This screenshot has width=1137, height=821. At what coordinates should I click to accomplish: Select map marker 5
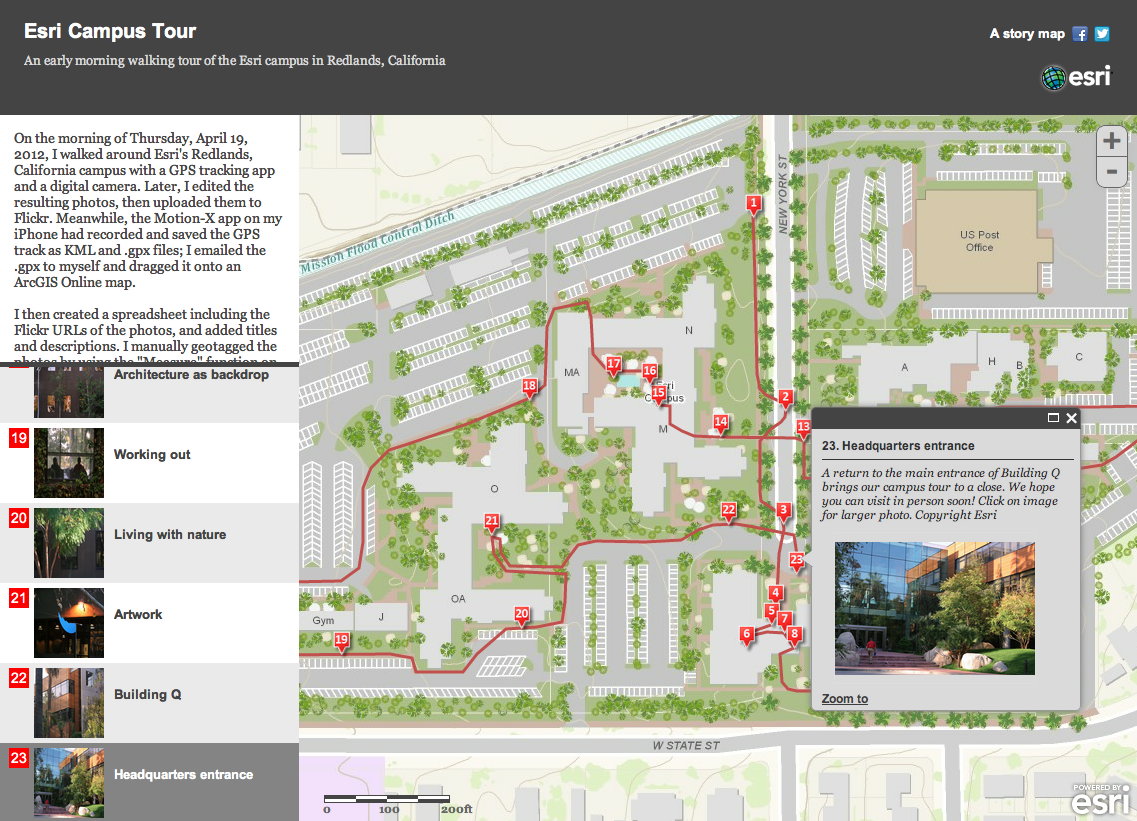pos(772,613)
